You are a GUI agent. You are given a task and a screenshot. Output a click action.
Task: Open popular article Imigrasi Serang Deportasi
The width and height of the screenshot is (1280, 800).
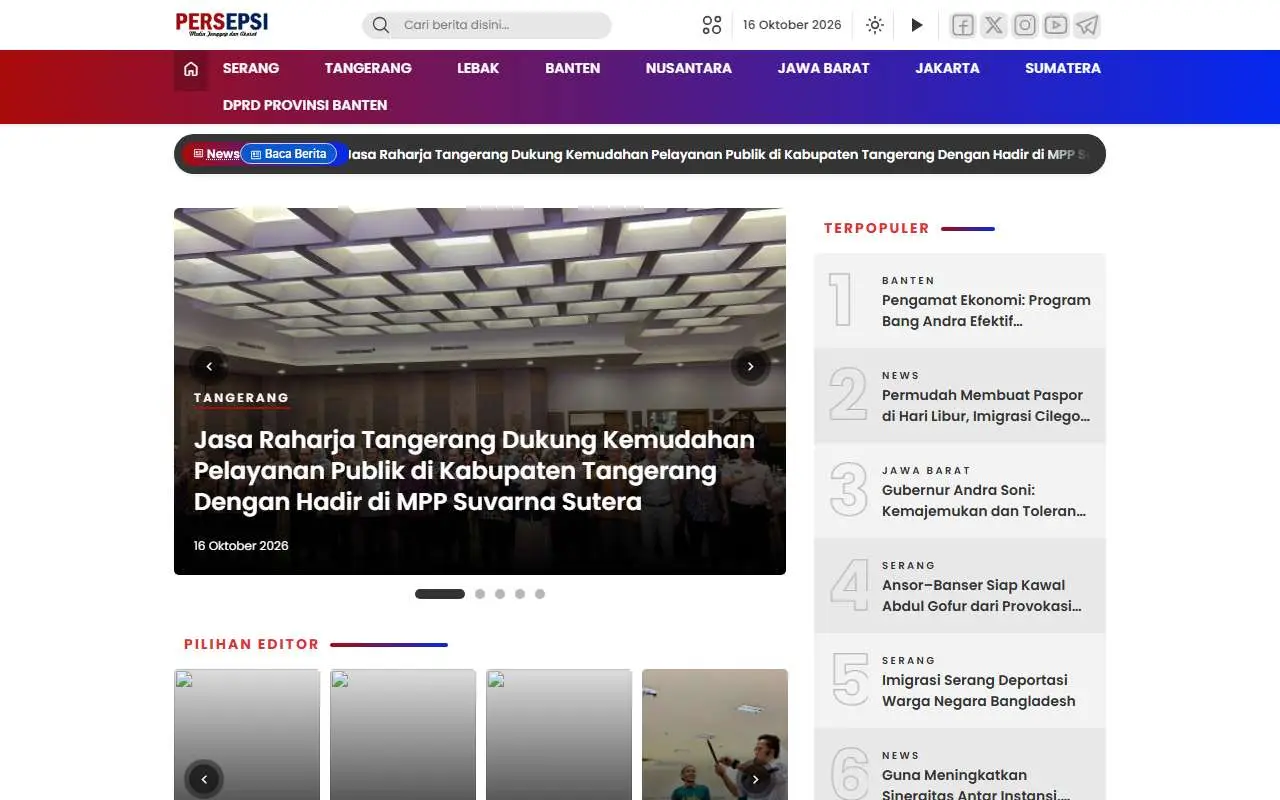(x=979, y=690)
